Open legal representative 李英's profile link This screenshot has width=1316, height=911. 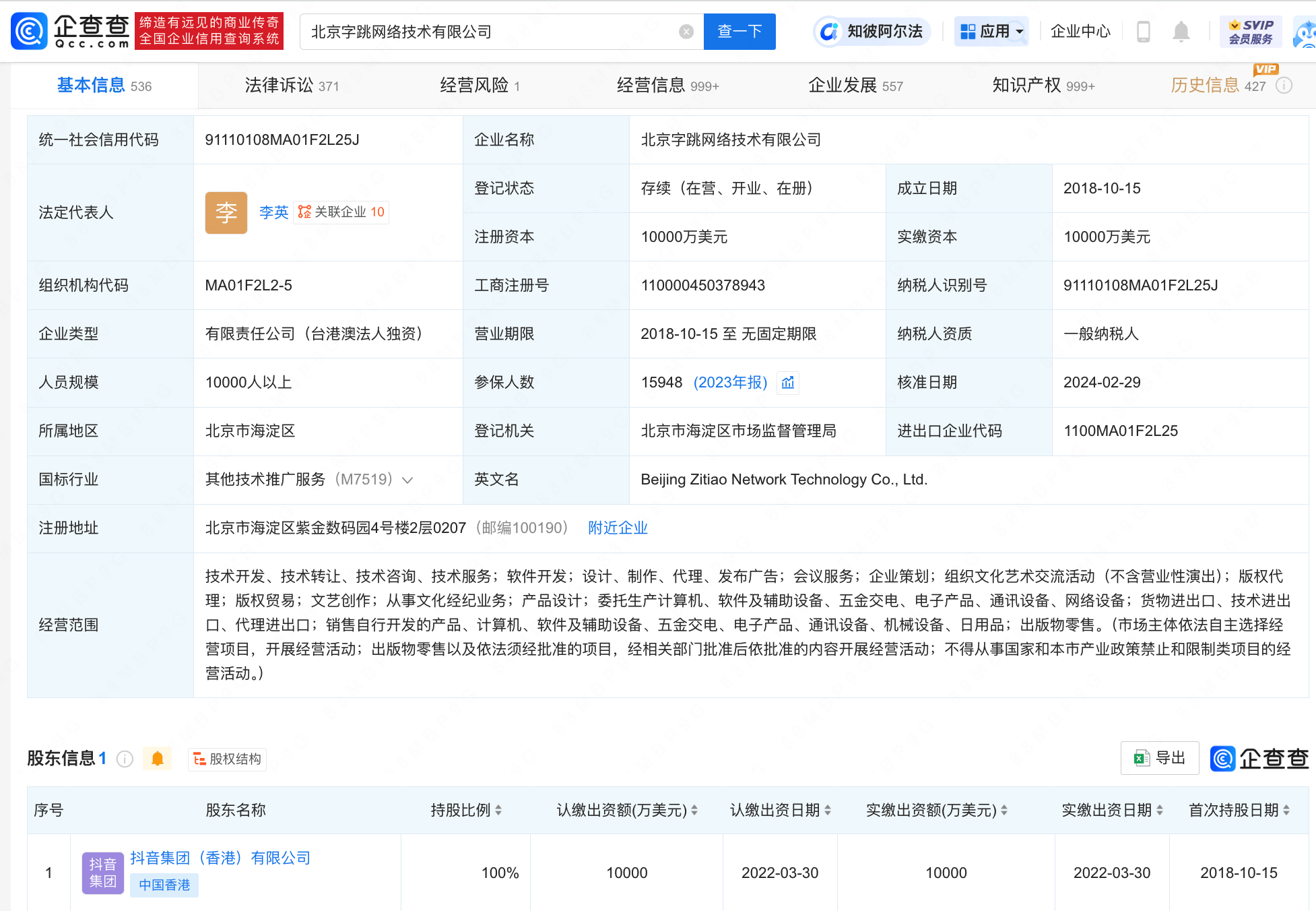coord(274,213)
